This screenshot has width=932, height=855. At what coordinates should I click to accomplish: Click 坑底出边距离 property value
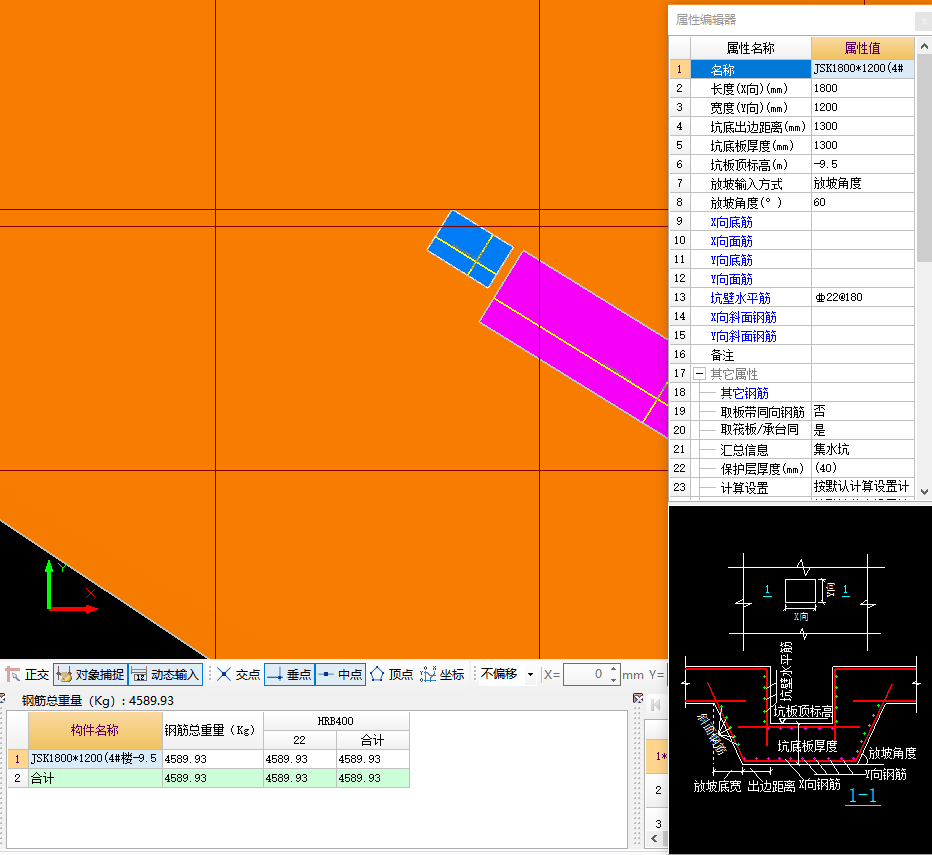coord(862,126)
